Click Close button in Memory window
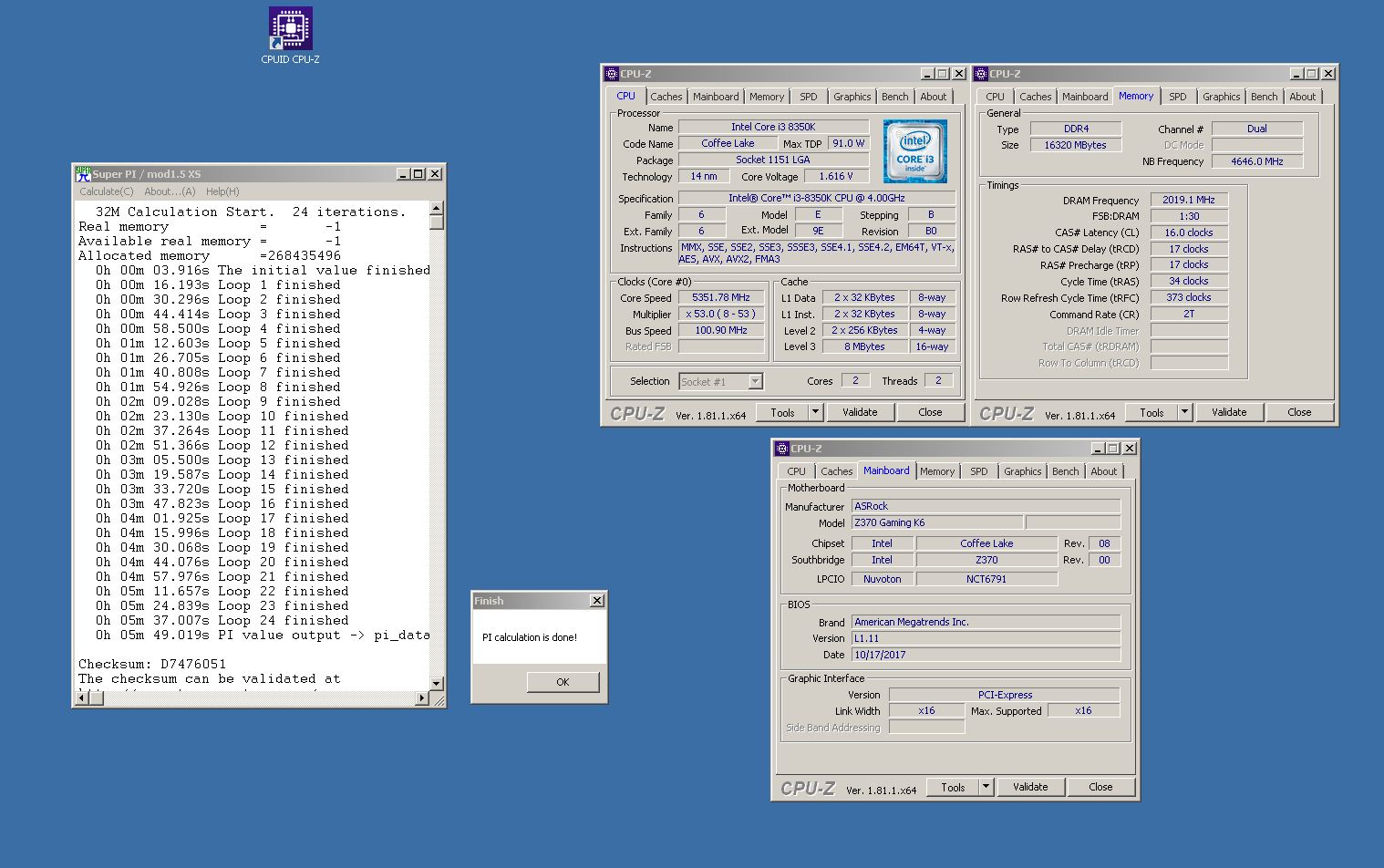 (1299, 412)
